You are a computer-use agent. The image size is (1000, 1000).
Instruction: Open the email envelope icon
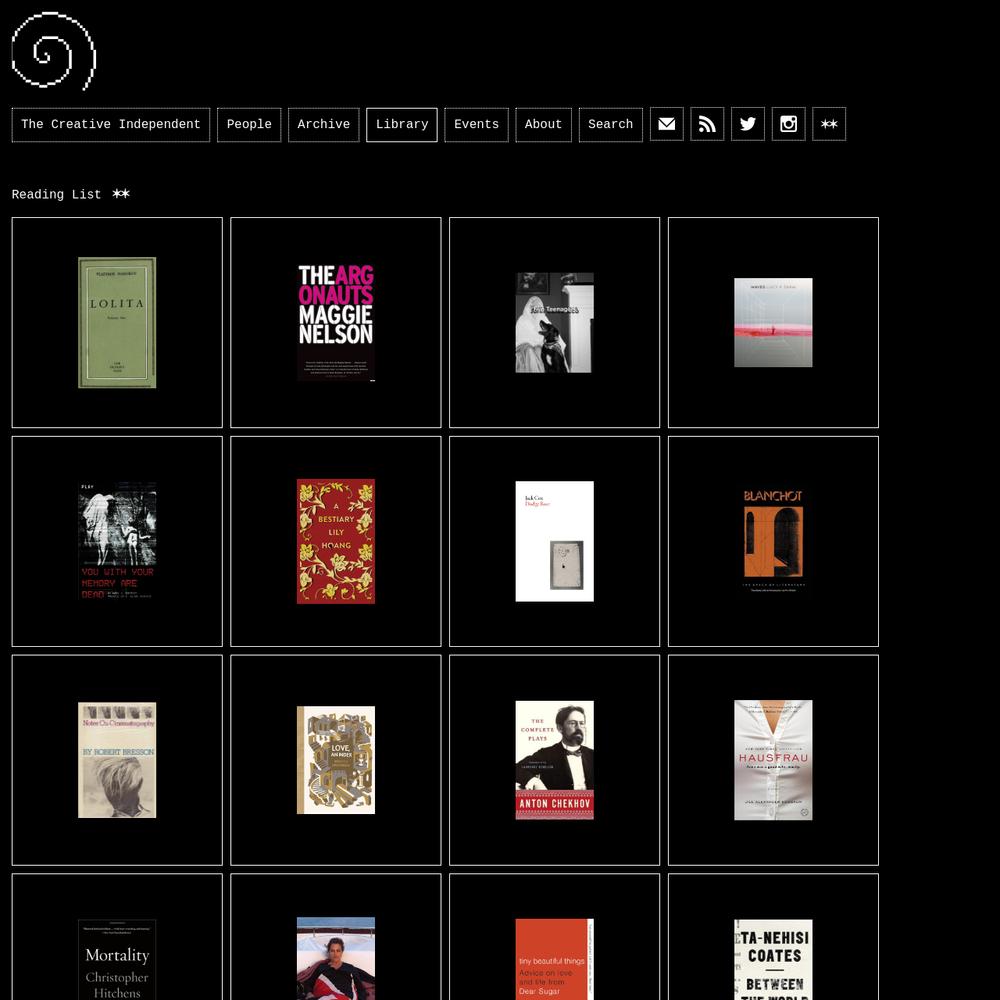666,124
